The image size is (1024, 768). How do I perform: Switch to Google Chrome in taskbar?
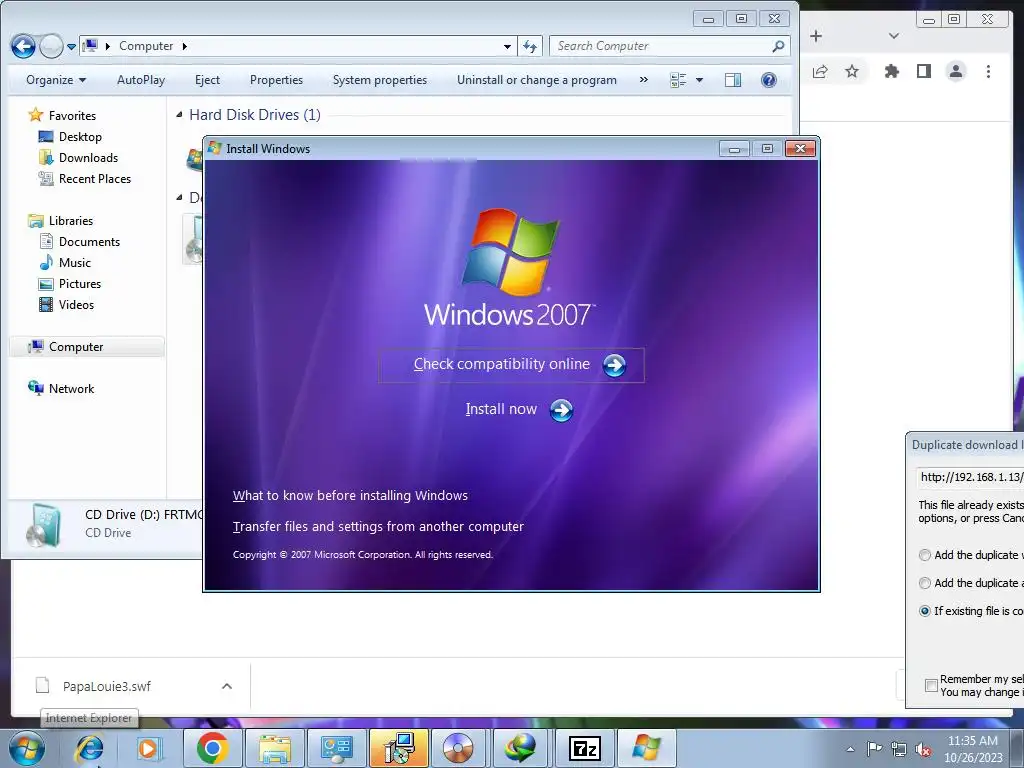212,748
